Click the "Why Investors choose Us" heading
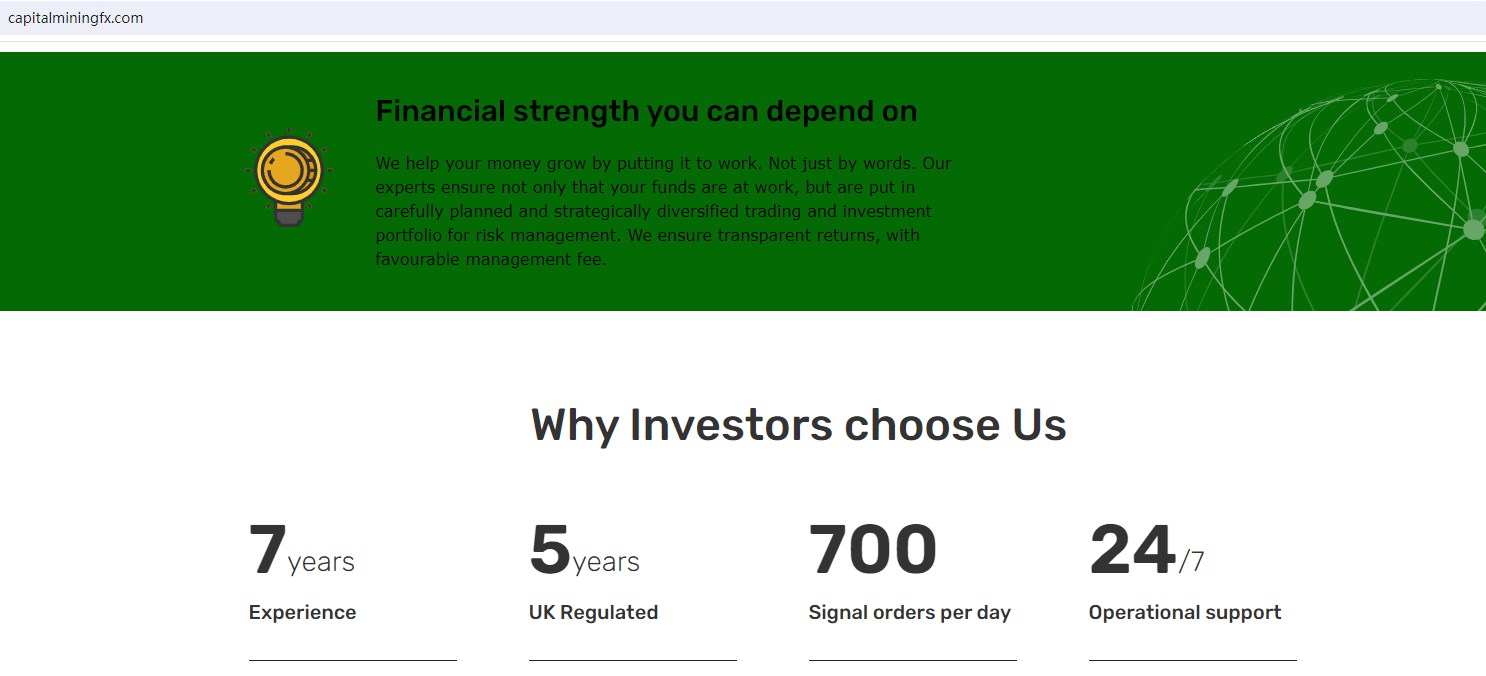Image resolution: width=1486 pixels, height=676 pixels. (798, 425)
